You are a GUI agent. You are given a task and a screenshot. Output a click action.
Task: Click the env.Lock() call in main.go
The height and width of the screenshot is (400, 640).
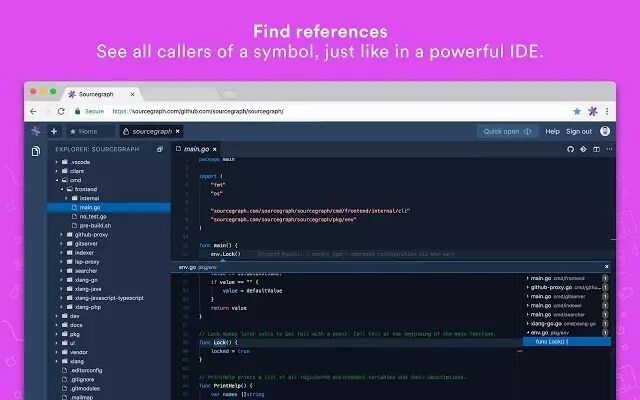[x=226, y=254]
